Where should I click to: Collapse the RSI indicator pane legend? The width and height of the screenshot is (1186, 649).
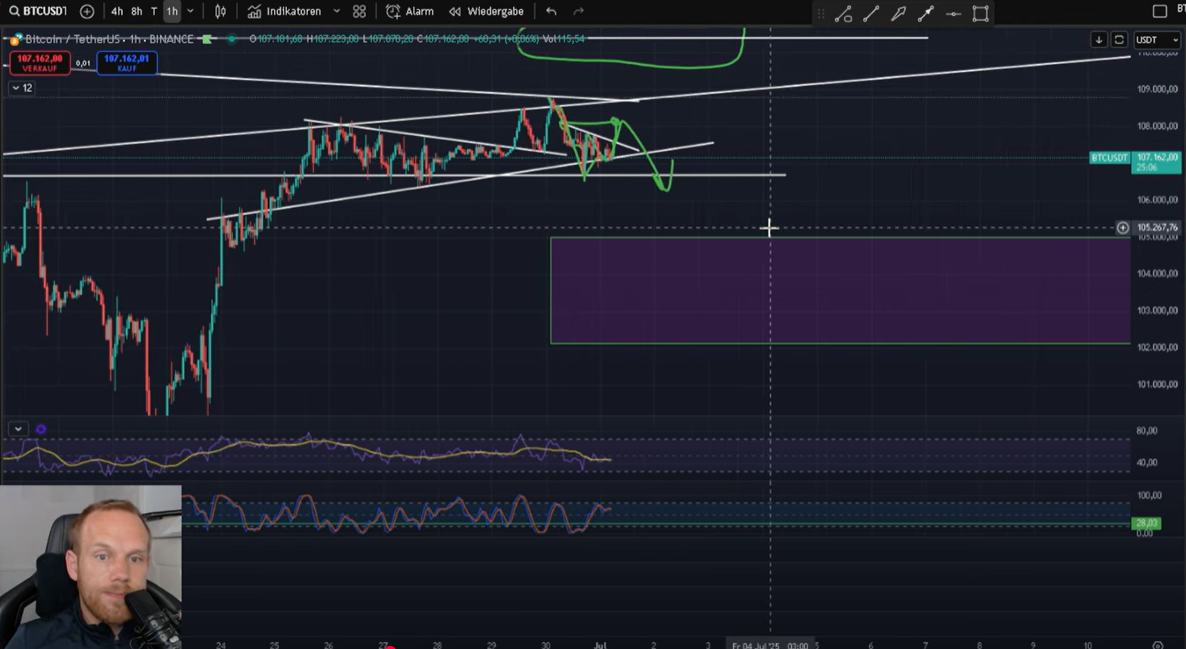[18, 429]
